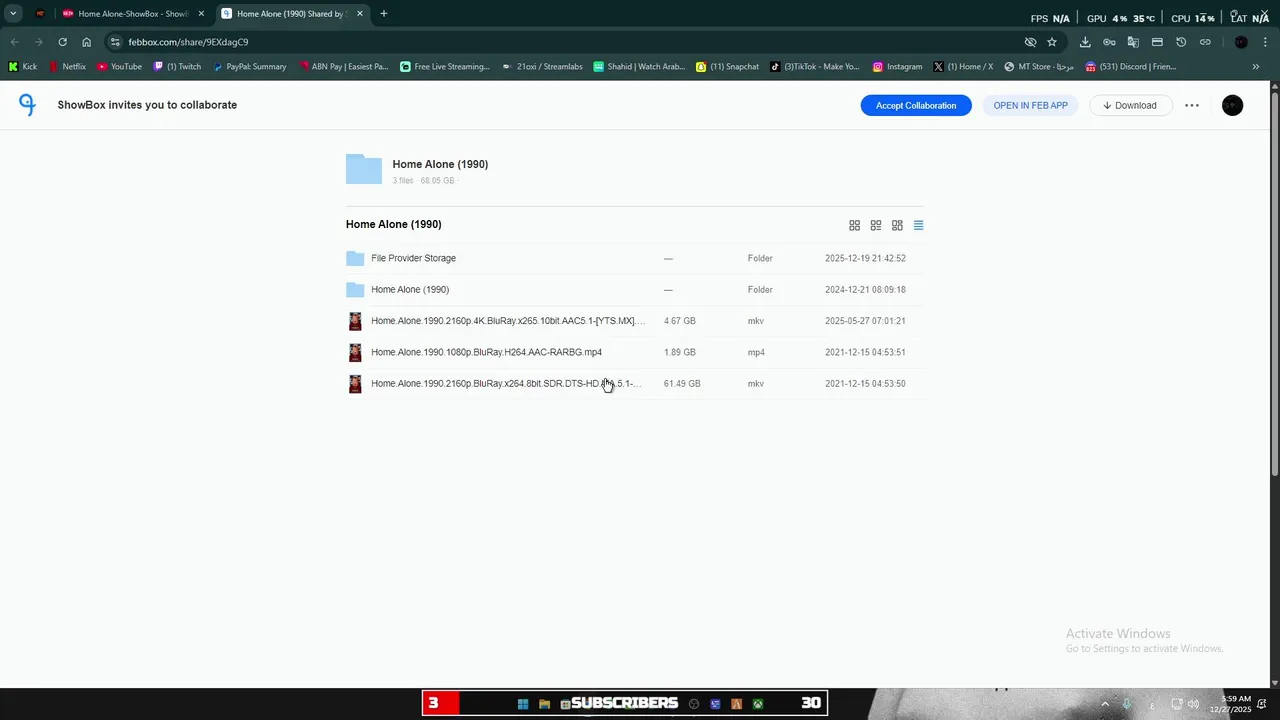This screenshot has width=1280, height=720.
Task: Click the browser back arrow
Action: pyautogui.click(x=14, y=42)
